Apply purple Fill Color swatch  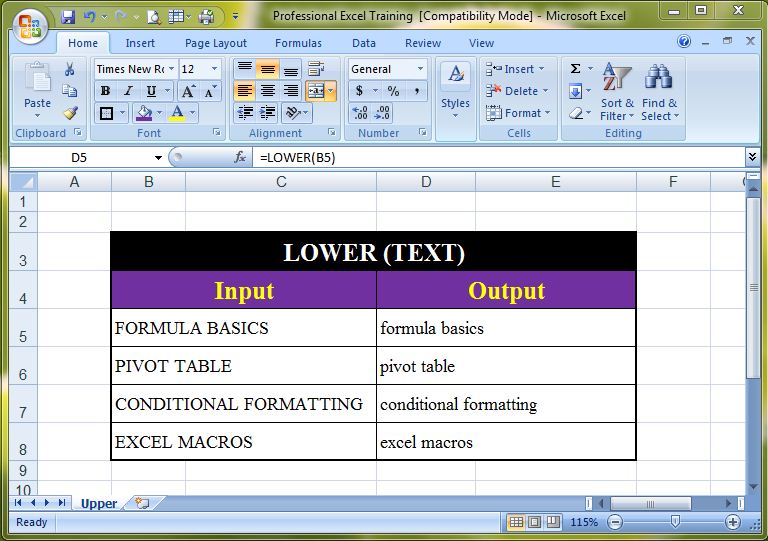pos(144,113)
